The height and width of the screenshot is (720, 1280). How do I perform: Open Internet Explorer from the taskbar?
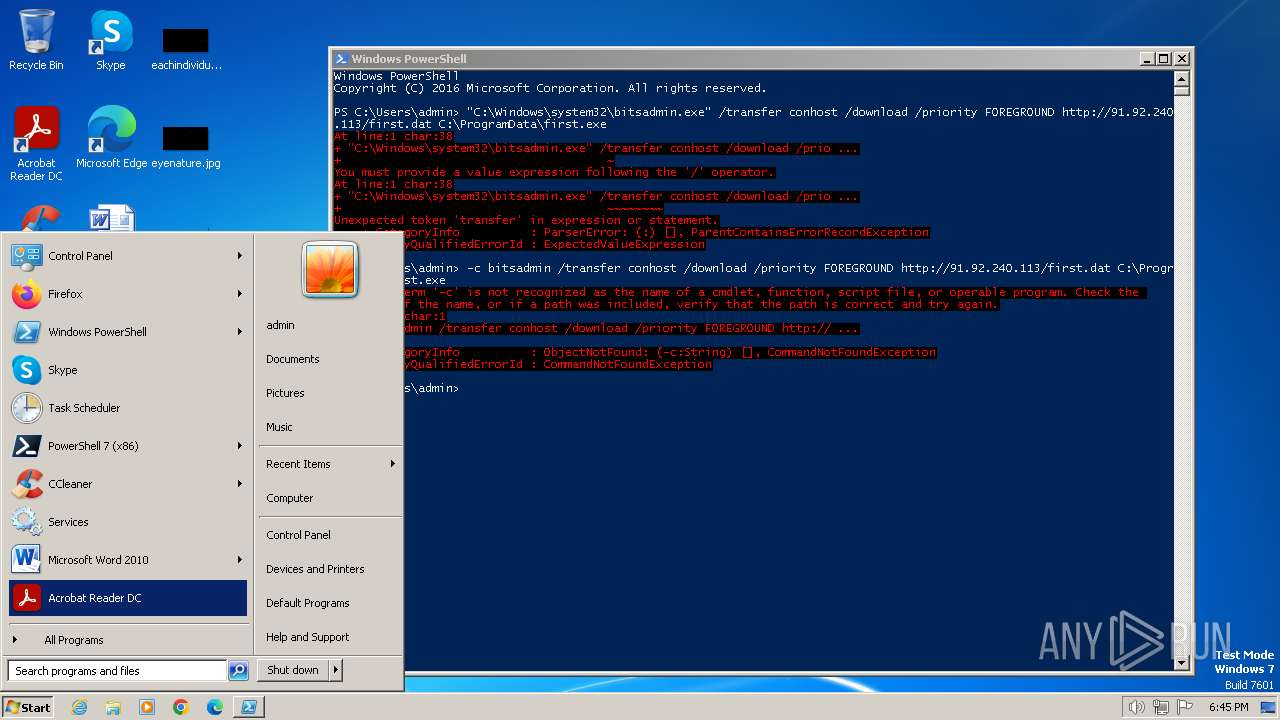(79, 707)
